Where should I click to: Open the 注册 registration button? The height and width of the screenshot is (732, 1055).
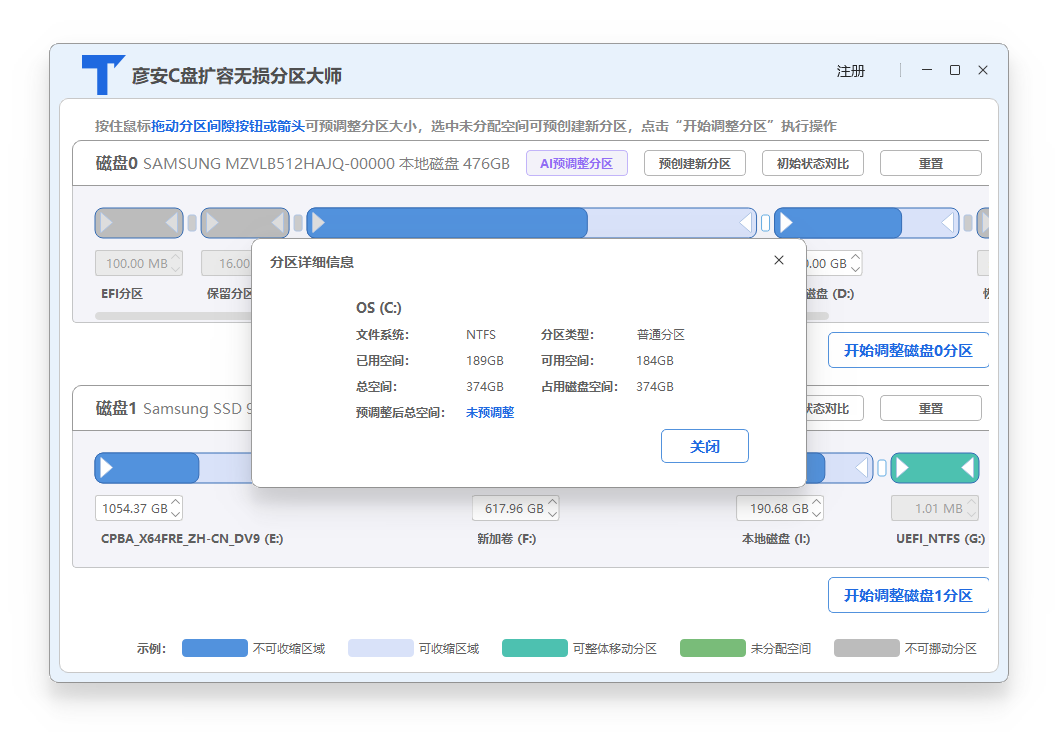(x=850, y=71)
